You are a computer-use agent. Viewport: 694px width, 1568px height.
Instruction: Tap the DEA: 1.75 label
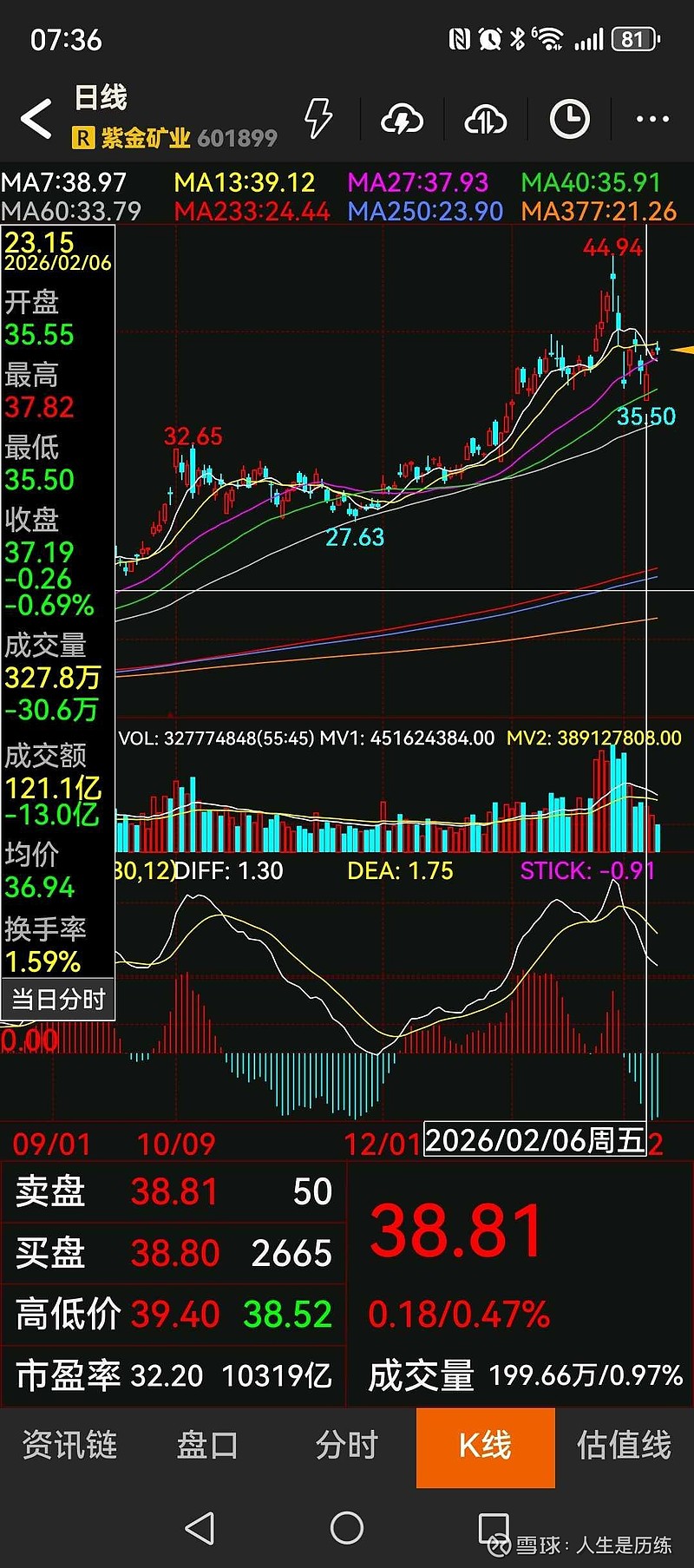[x=400, y=871]
